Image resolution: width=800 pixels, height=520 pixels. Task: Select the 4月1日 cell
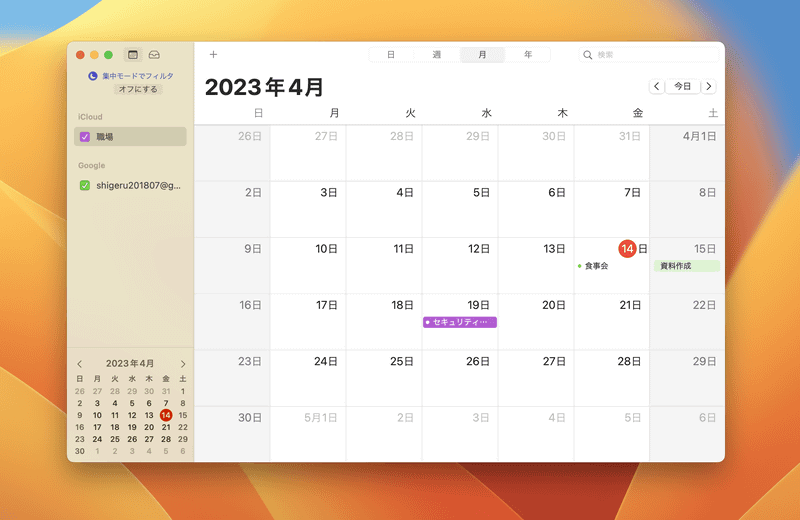687,153
